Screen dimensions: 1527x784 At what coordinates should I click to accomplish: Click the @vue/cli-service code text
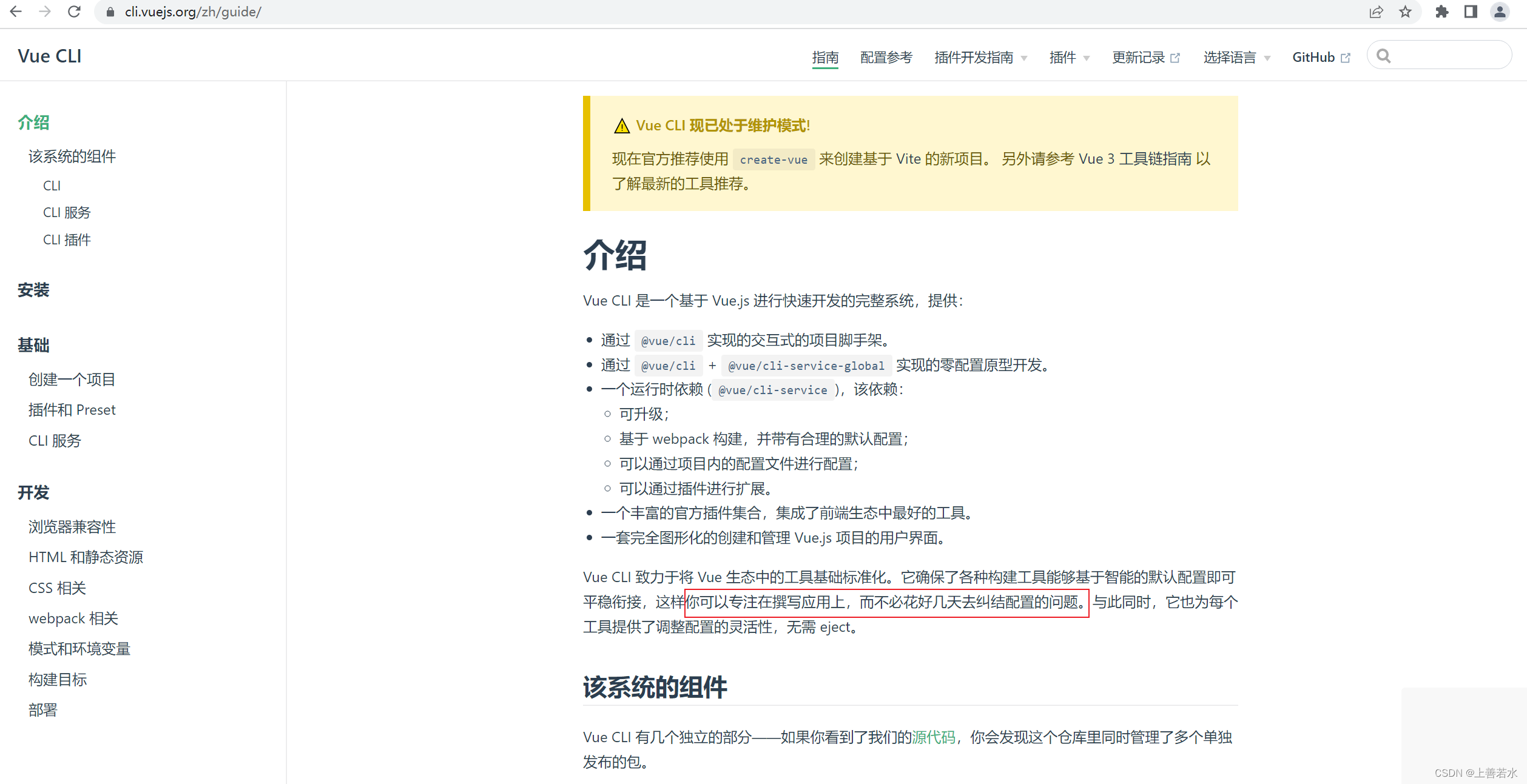click(773, 390)
